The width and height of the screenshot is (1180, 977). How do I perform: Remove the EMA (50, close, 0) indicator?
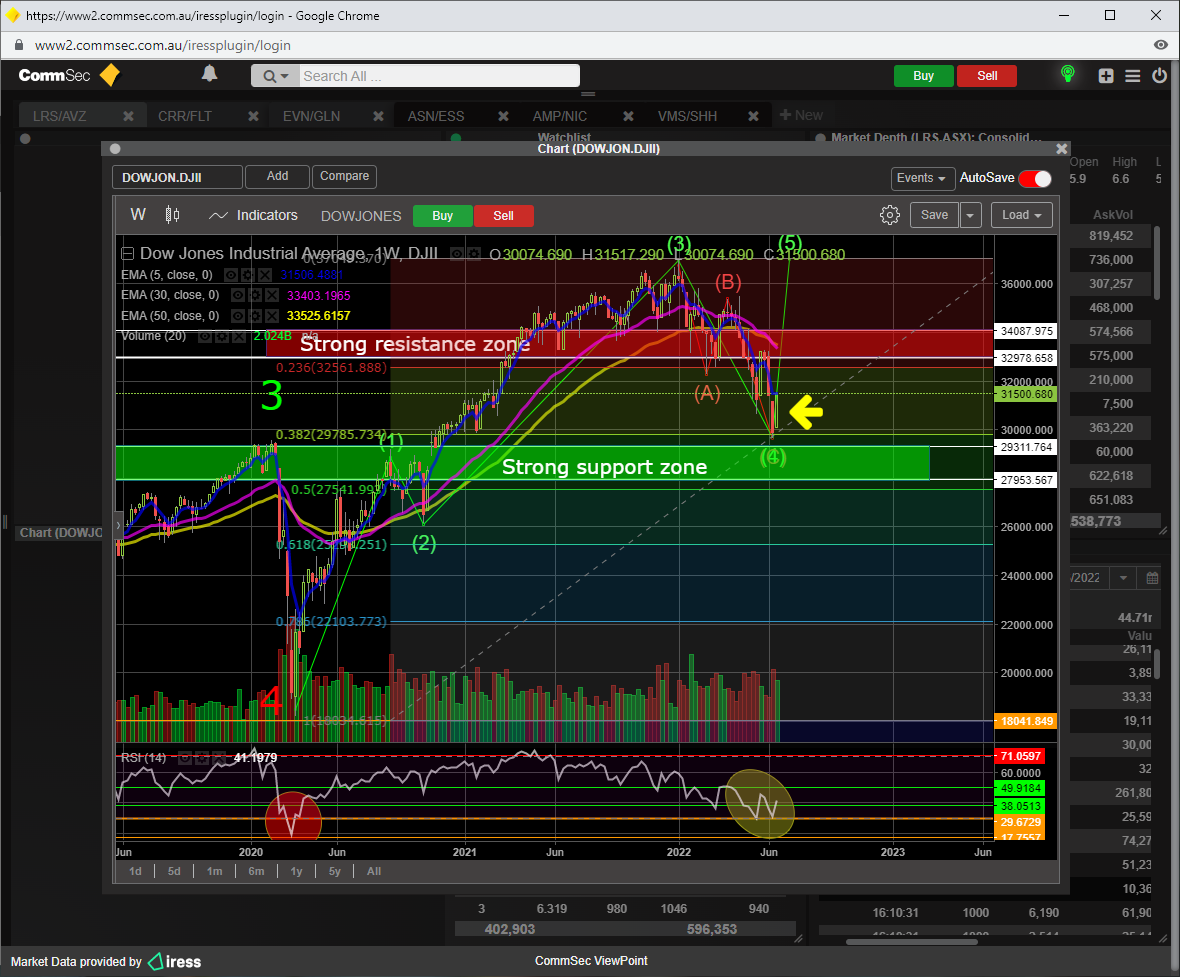tap(272, 316)
